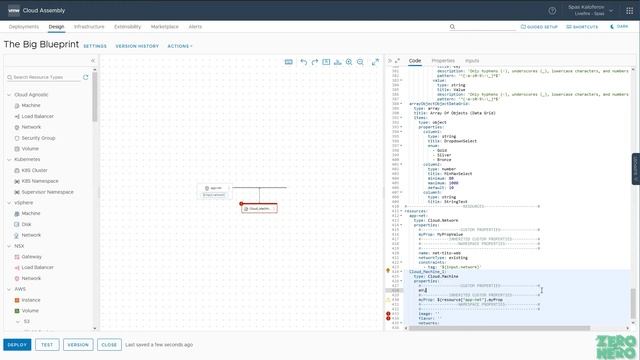The height and width of the screenshot is (360, 640).
Task: Collapse the NSX category
Action: point(9,246)
